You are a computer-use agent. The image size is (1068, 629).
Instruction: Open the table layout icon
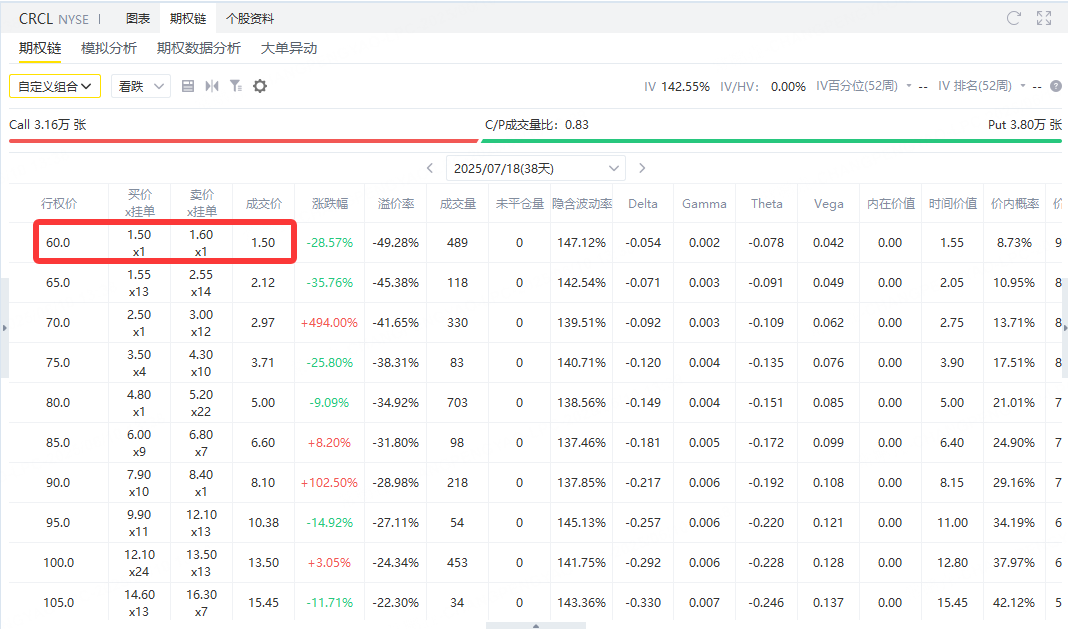click(188, 86)
